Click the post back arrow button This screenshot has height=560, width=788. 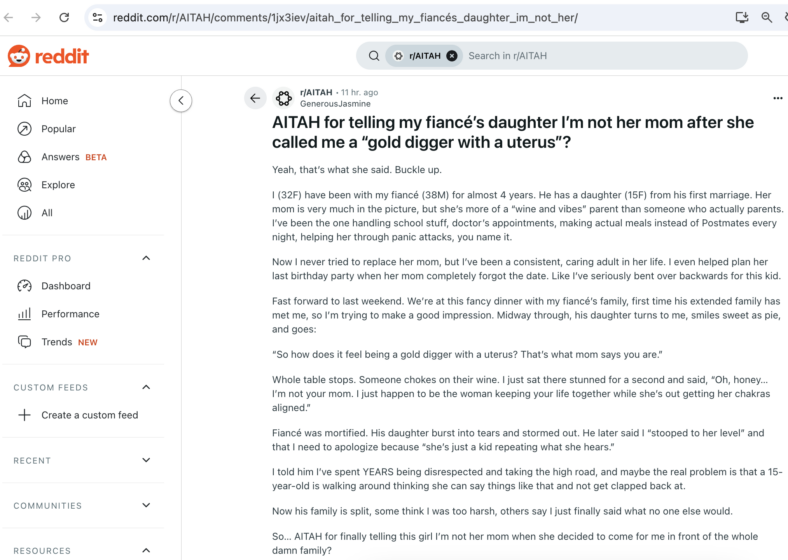[x=255, y=98]
